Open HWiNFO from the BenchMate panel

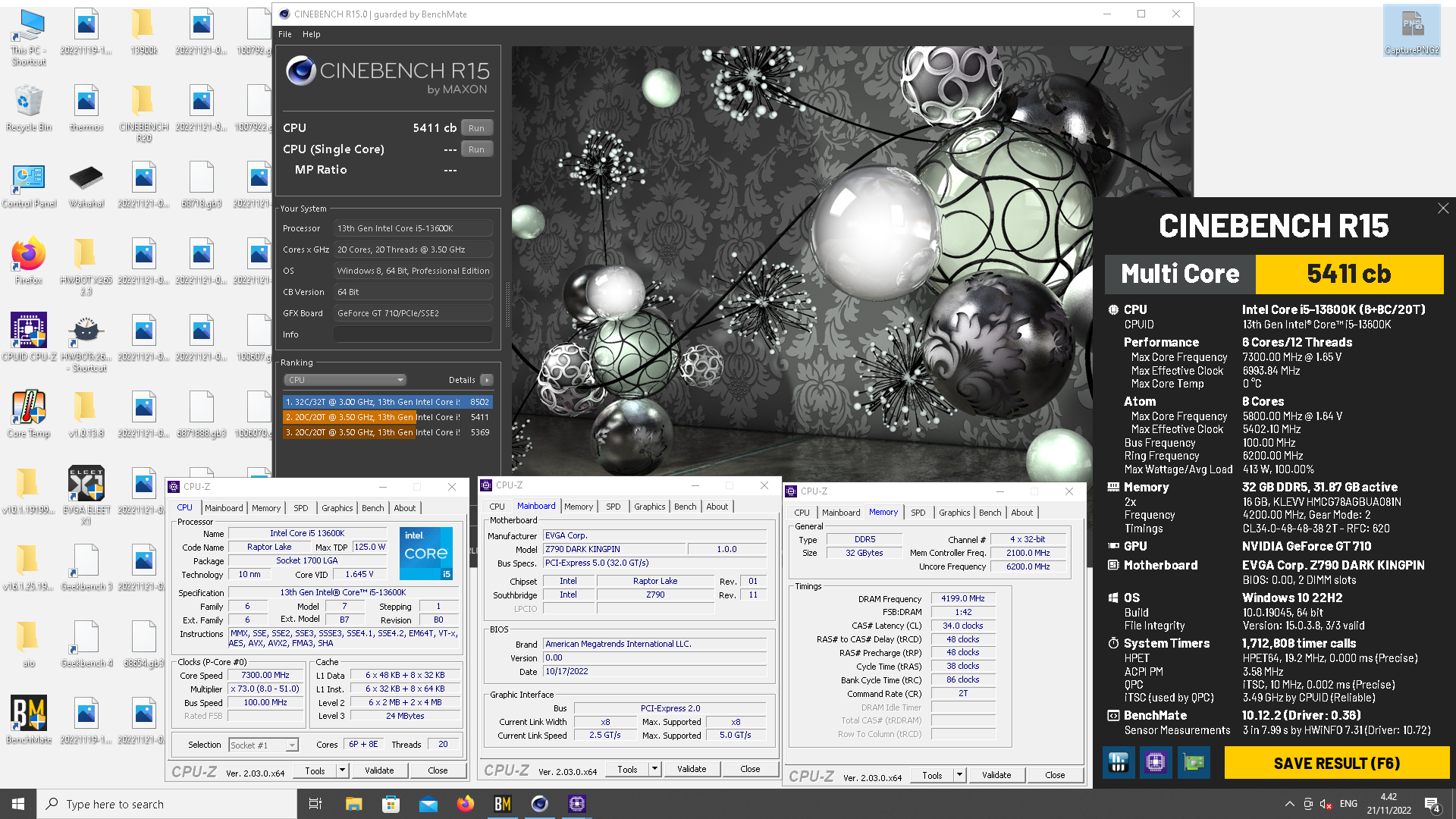tap(1119, 762)
